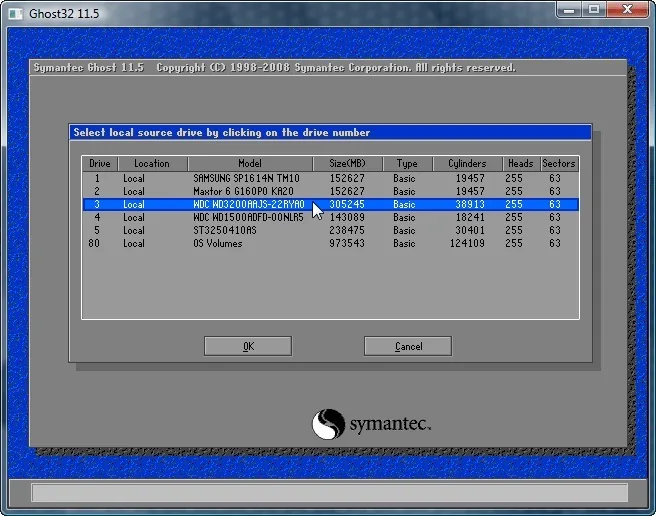Click the Drive column header
The width and height of the screenshot is (656, 516).
(x=100, y=164)
